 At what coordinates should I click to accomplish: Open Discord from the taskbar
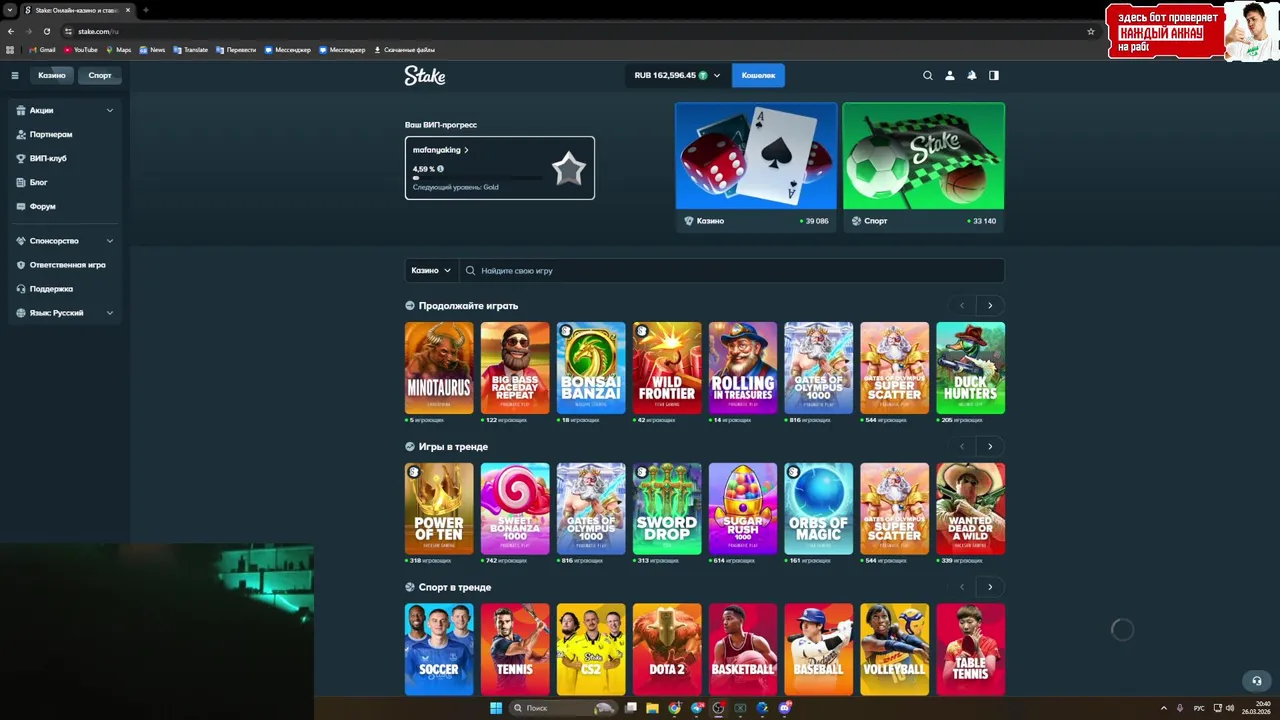785,708
